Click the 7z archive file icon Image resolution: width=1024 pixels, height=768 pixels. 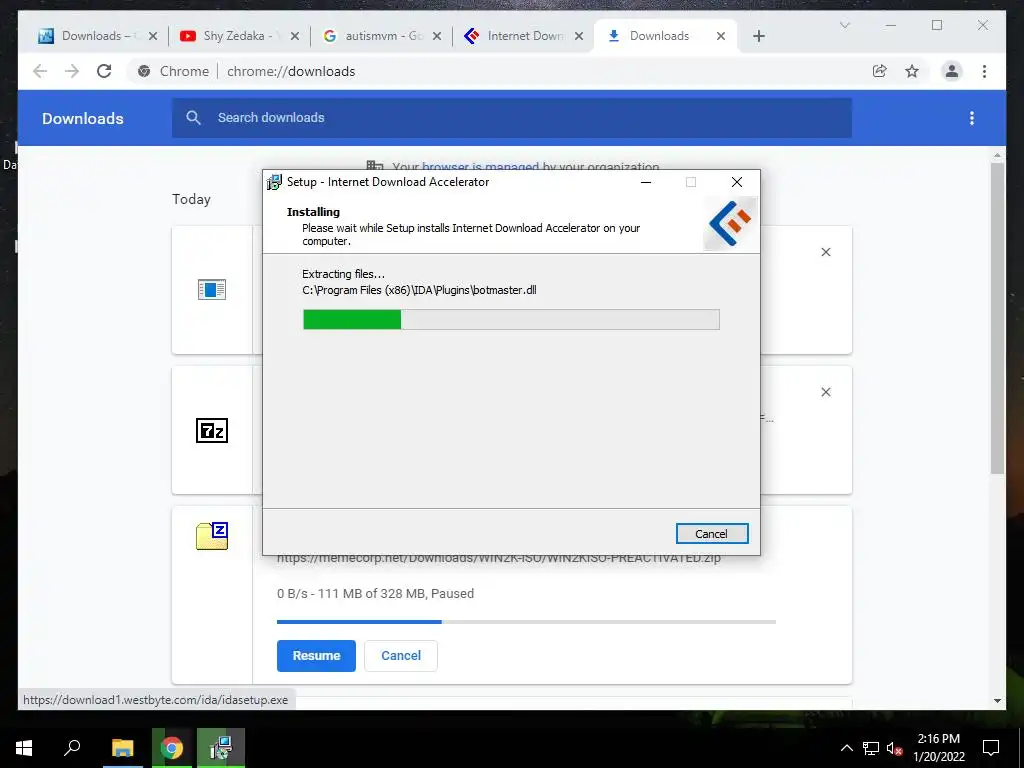click(212, 430)
